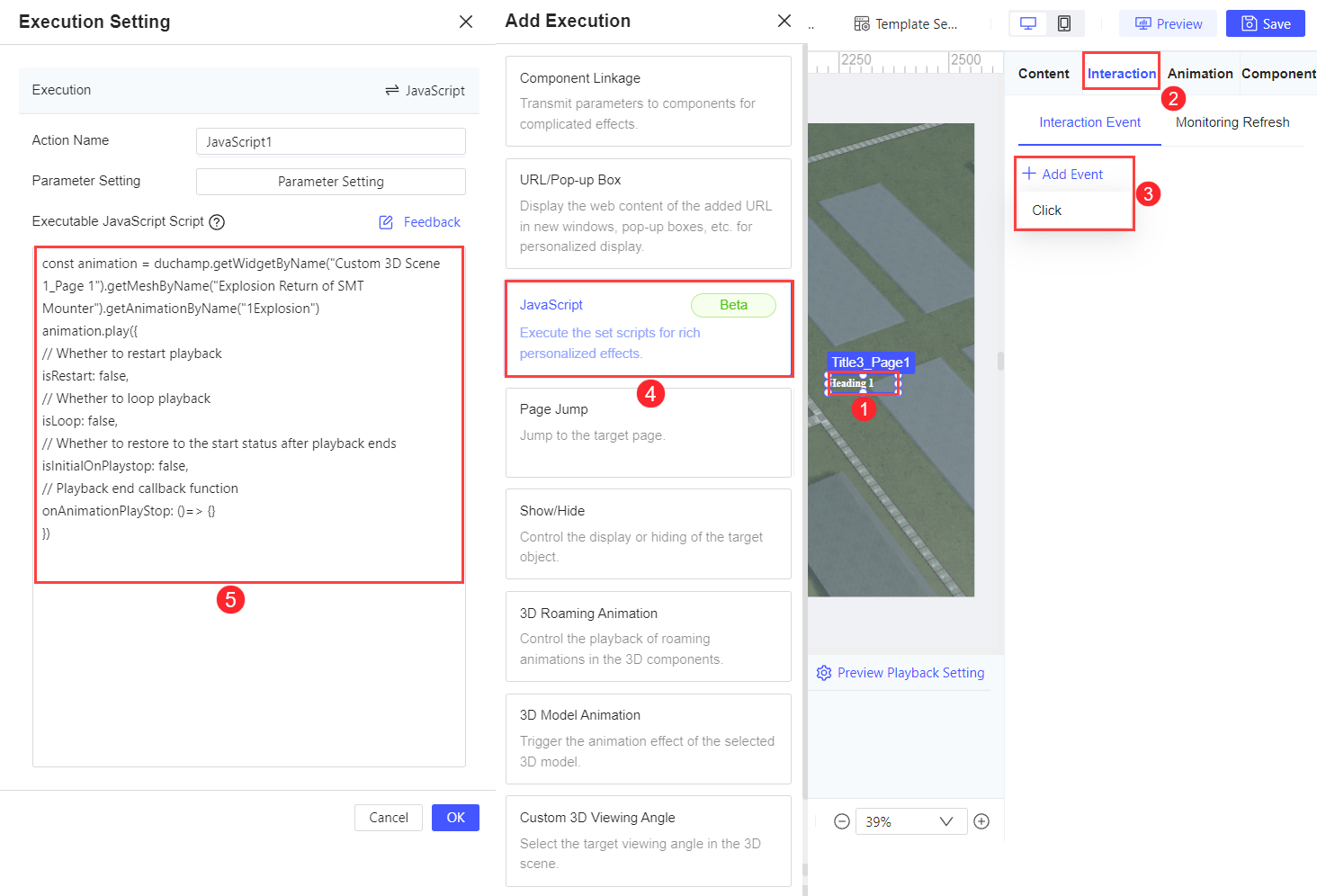
Task: Click the Add Execution list scrollbar
Action: (x=804, y=423)
